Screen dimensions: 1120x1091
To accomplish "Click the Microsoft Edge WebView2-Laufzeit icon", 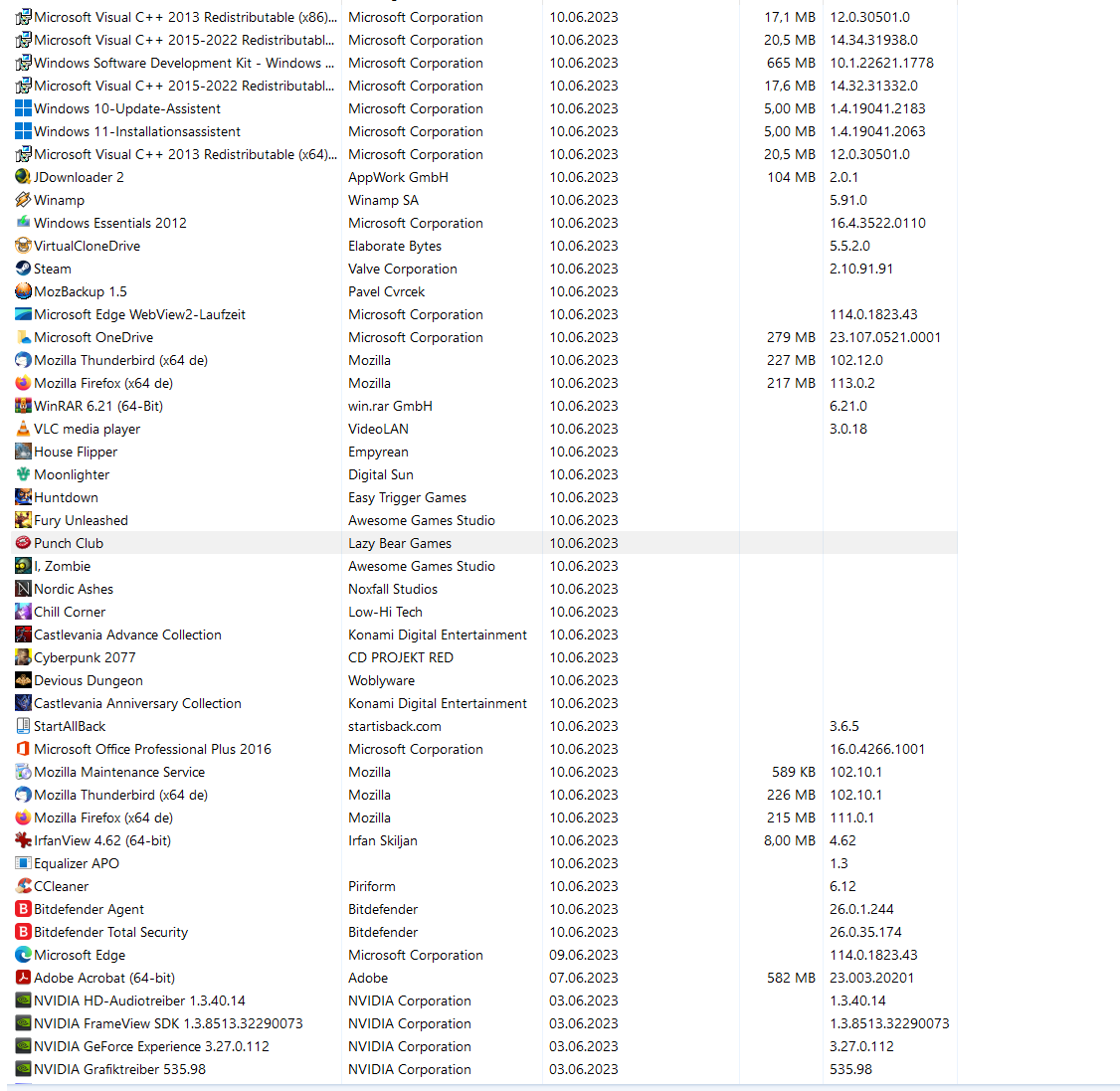I will point(23,313).
